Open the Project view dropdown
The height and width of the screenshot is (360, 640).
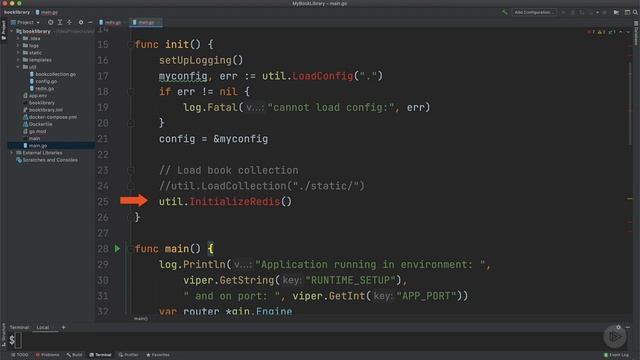click(25, 22)
